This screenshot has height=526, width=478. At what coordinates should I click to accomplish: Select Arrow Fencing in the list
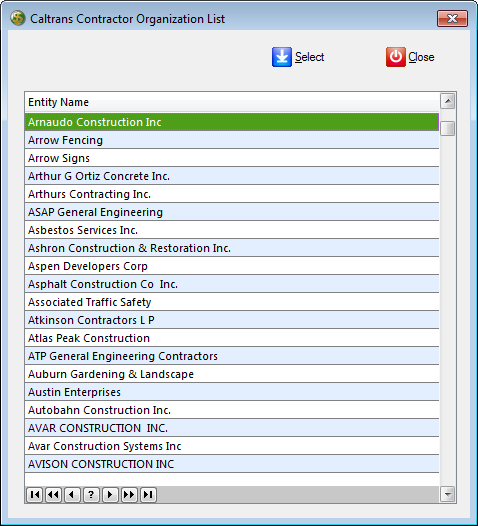[x=231, y=140]
